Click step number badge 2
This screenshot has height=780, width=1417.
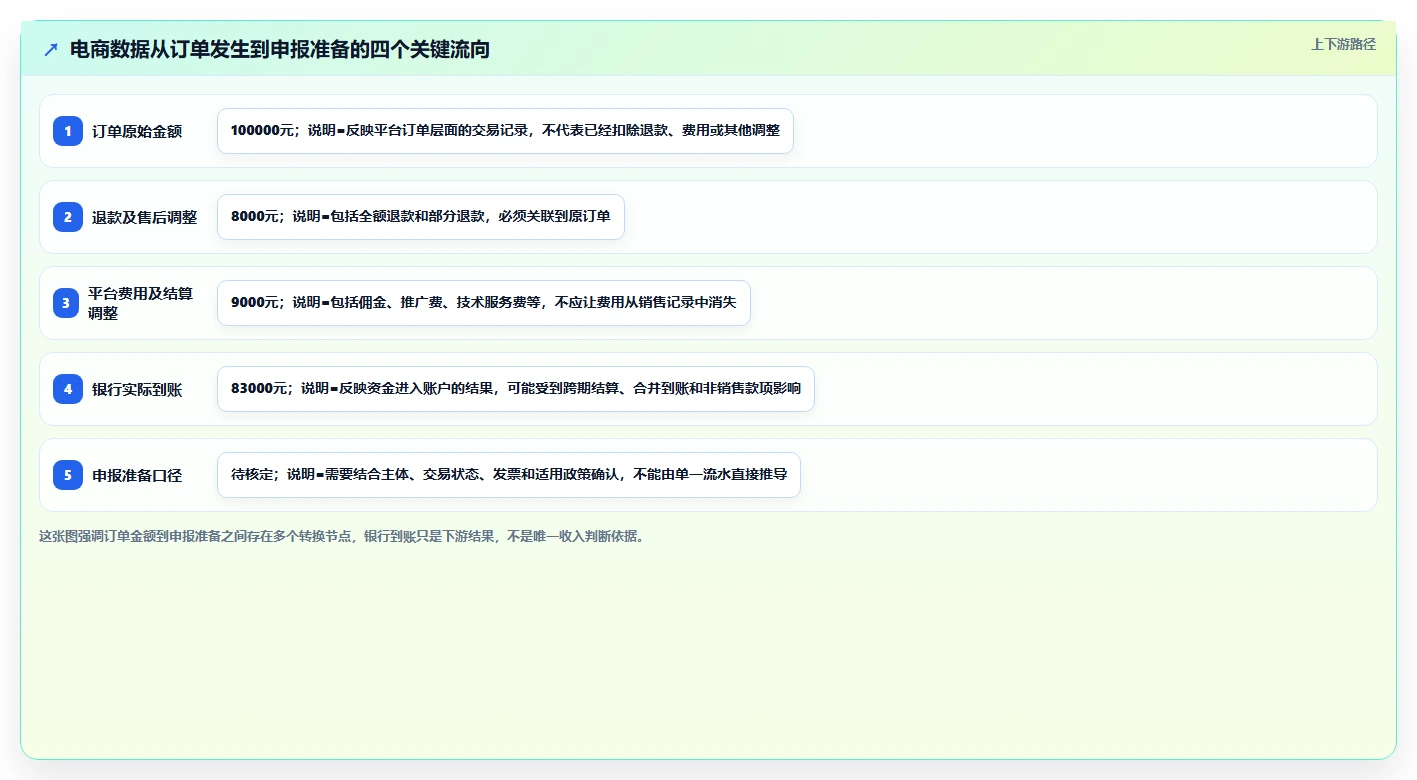point(68,217)
